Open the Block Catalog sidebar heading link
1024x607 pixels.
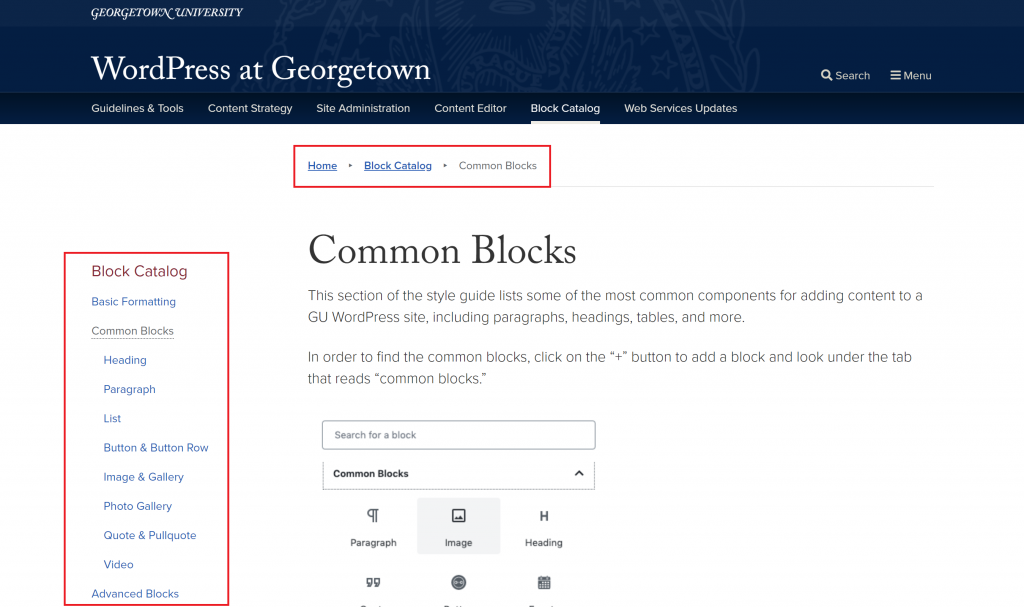point(139,271)
